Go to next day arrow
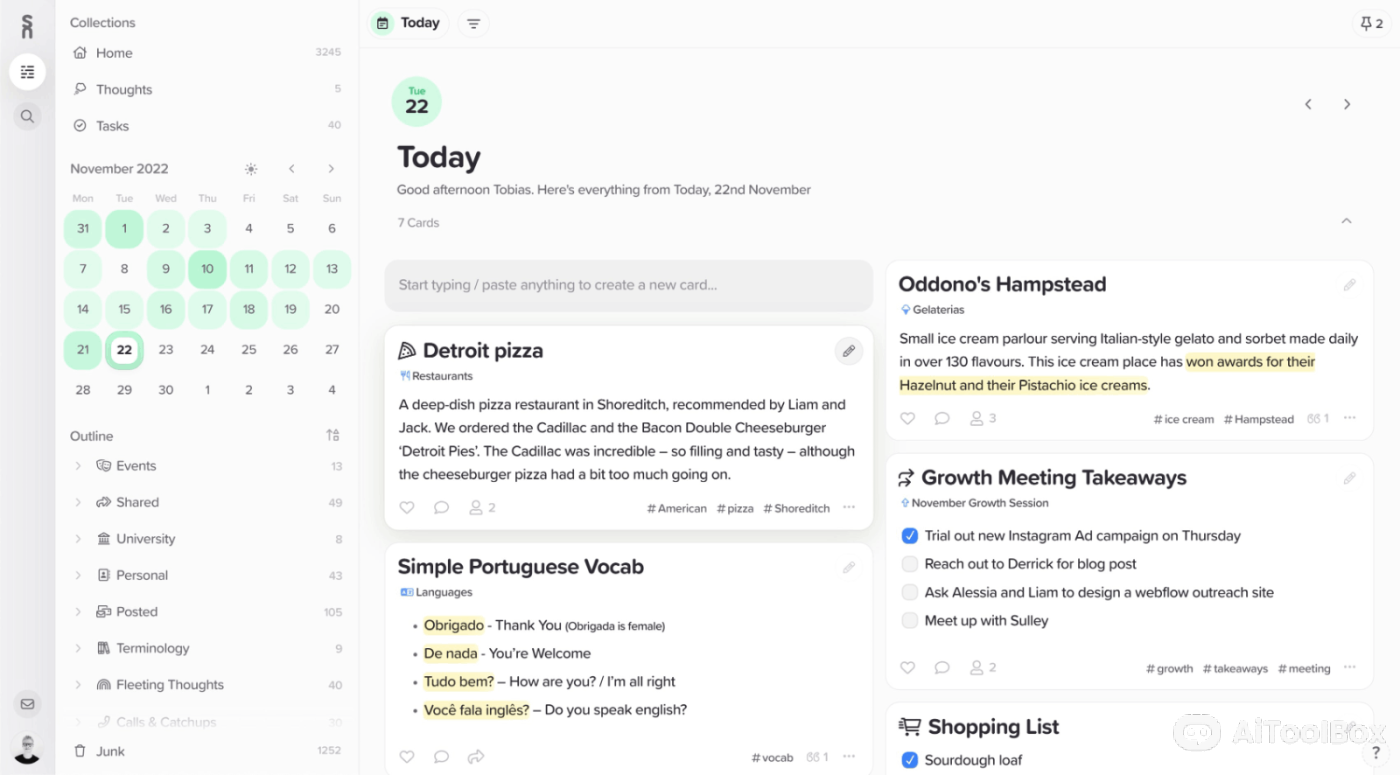 click(1347, 104)
